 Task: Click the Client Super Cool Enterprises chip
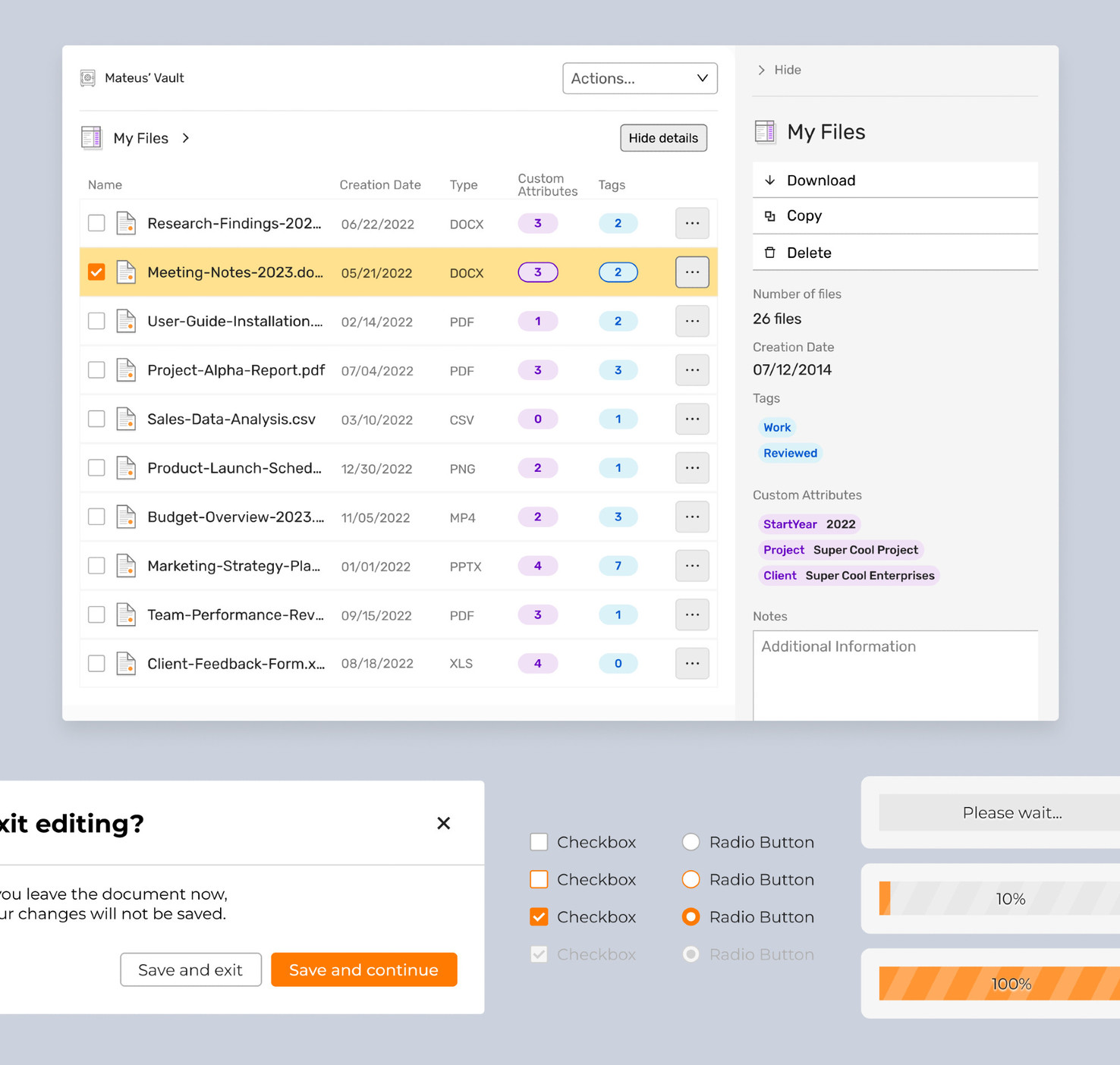[849, 576]
